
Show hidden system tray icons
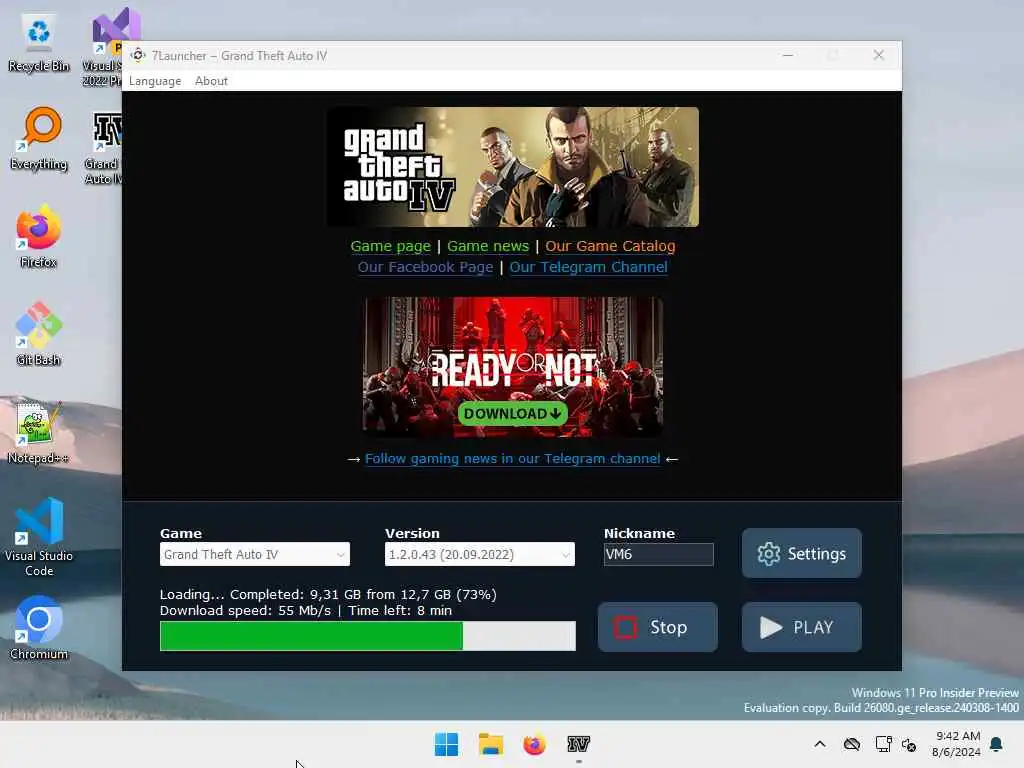point(820,744)
